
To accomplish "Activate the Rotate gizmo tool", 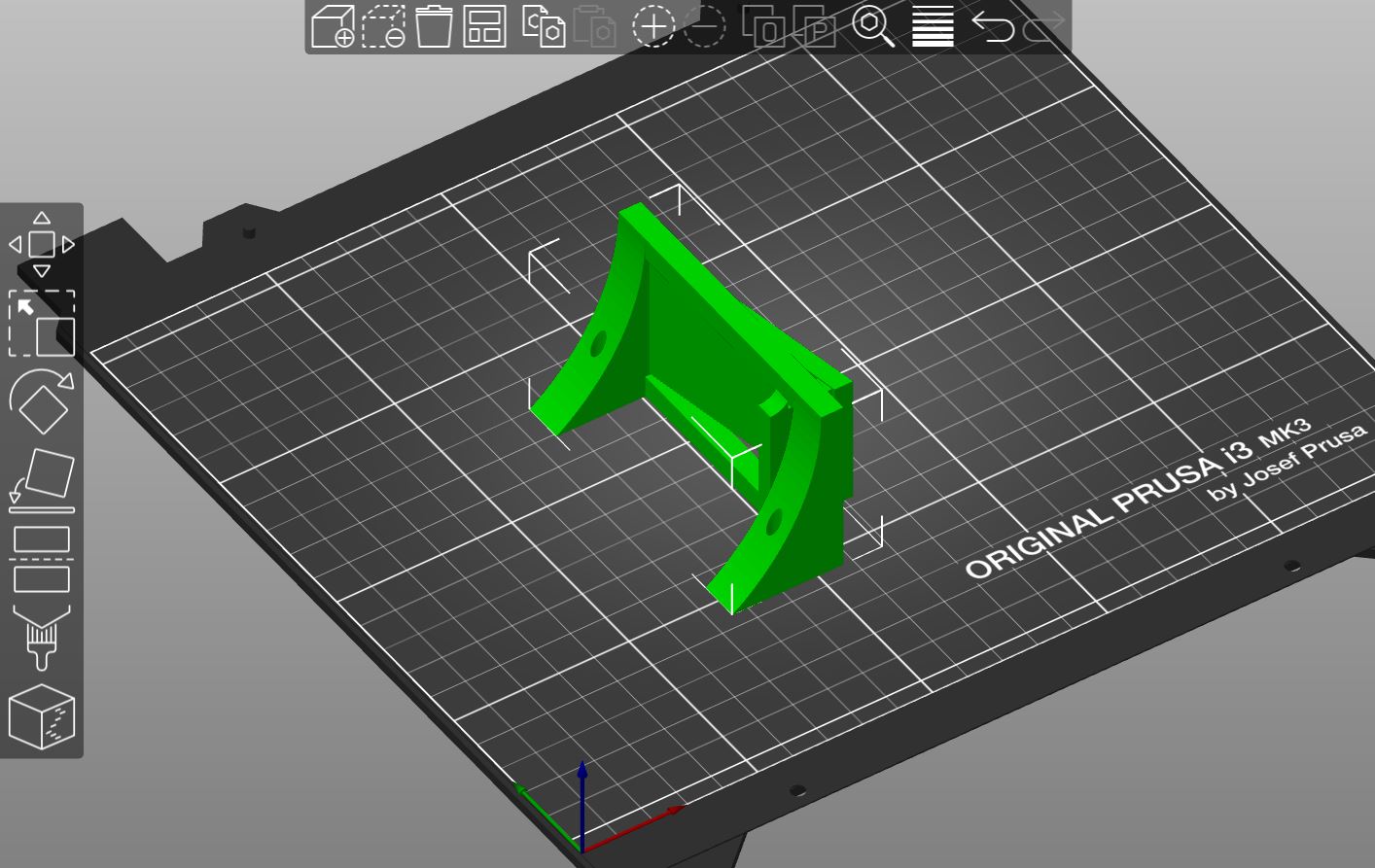I will 42,401.
